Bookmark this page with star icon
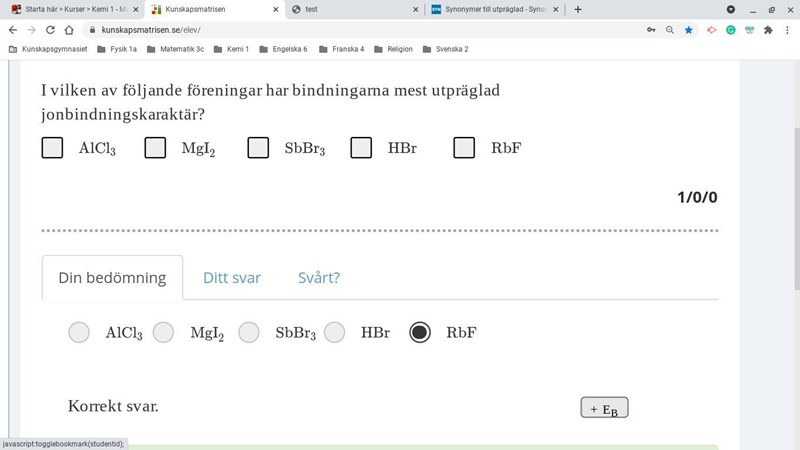Image resolution: width=800 pixels, height=450 pixels. [x=689, y=30]
